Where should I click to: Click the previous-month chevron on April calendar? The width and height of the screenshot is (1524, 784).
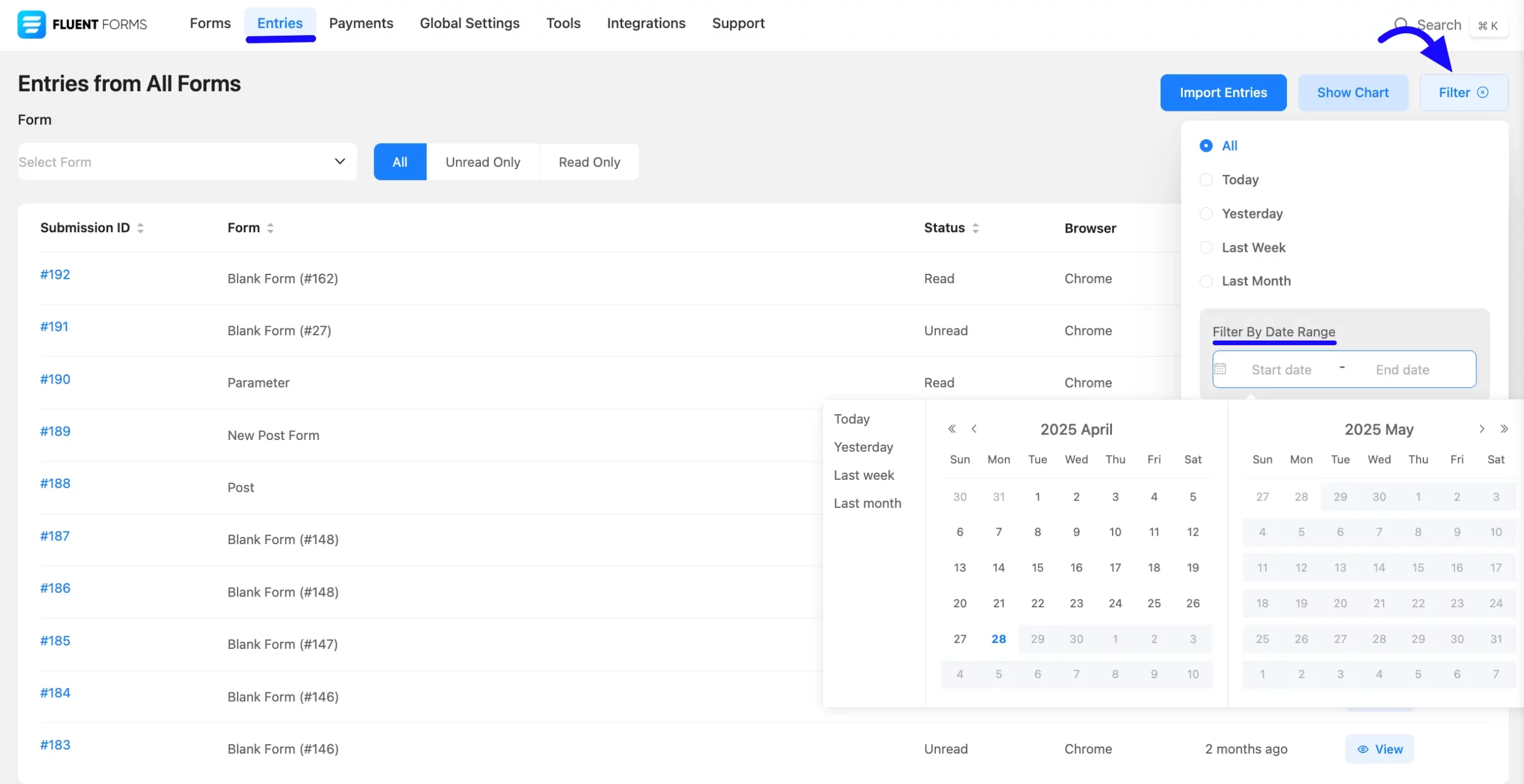(x=974, y=429)
